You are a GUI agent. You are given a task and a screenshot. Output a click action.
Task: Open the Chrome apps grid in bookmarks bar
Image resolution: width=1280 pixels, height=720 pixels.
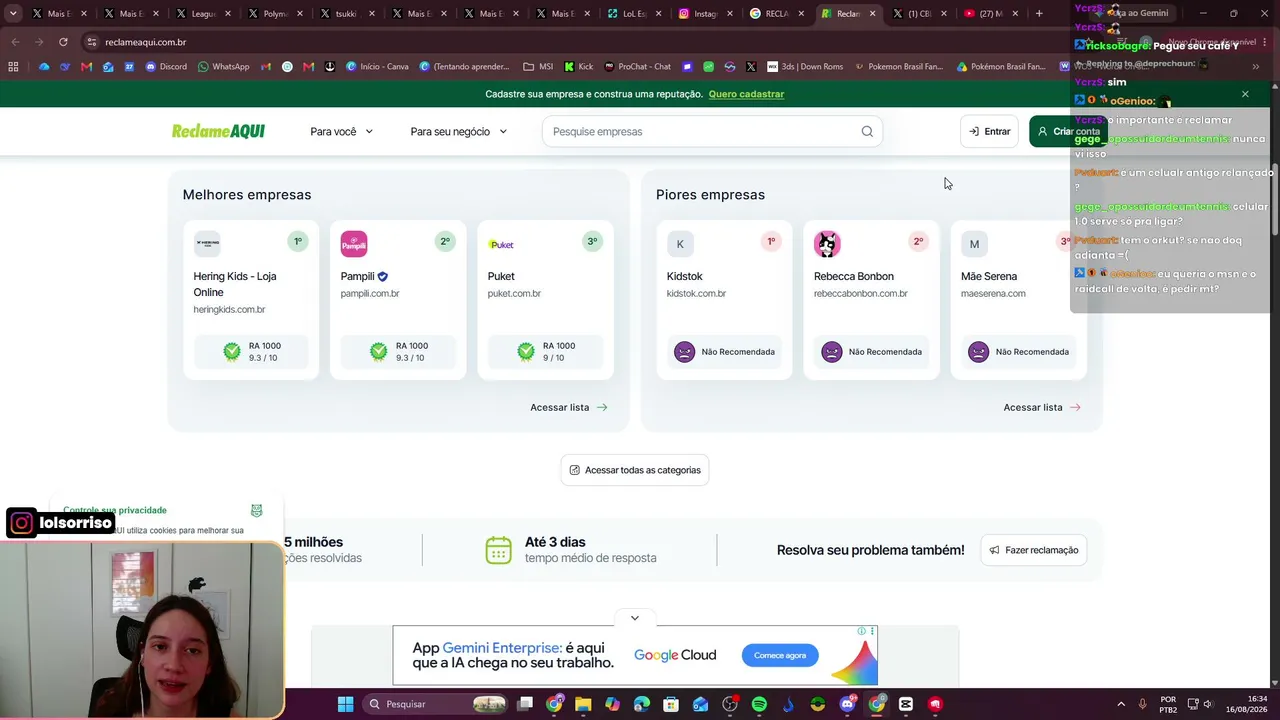[x=13, y=67]
